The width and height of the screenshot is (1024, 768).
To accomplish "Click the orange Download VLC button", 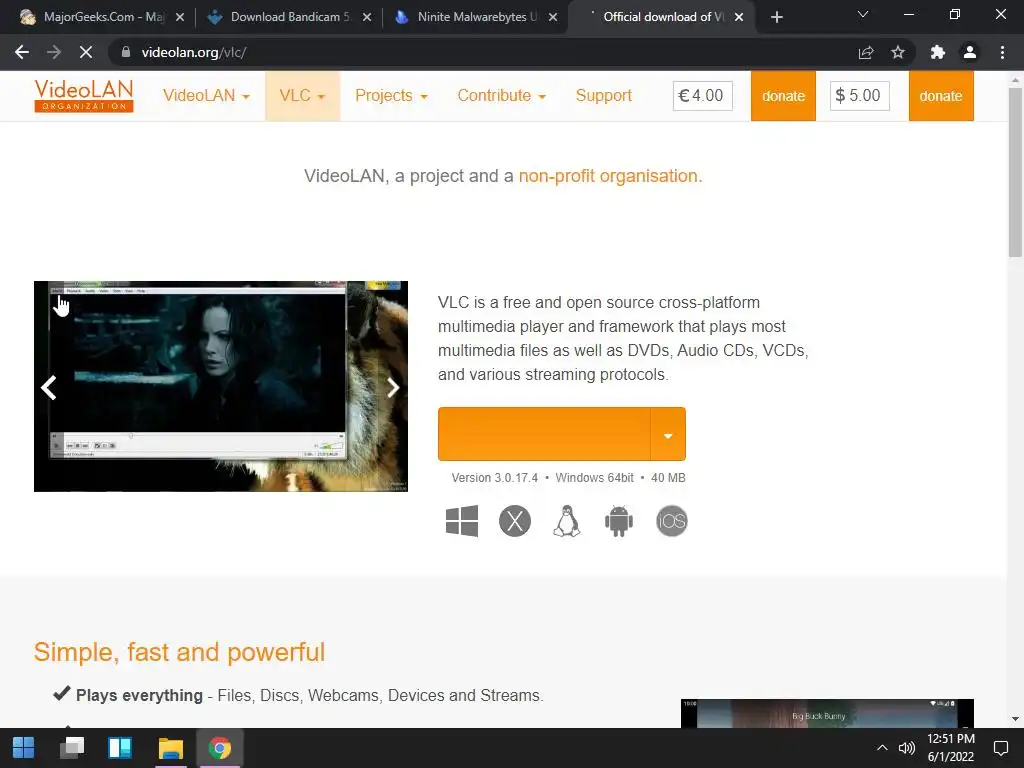I will click(544, 434).
